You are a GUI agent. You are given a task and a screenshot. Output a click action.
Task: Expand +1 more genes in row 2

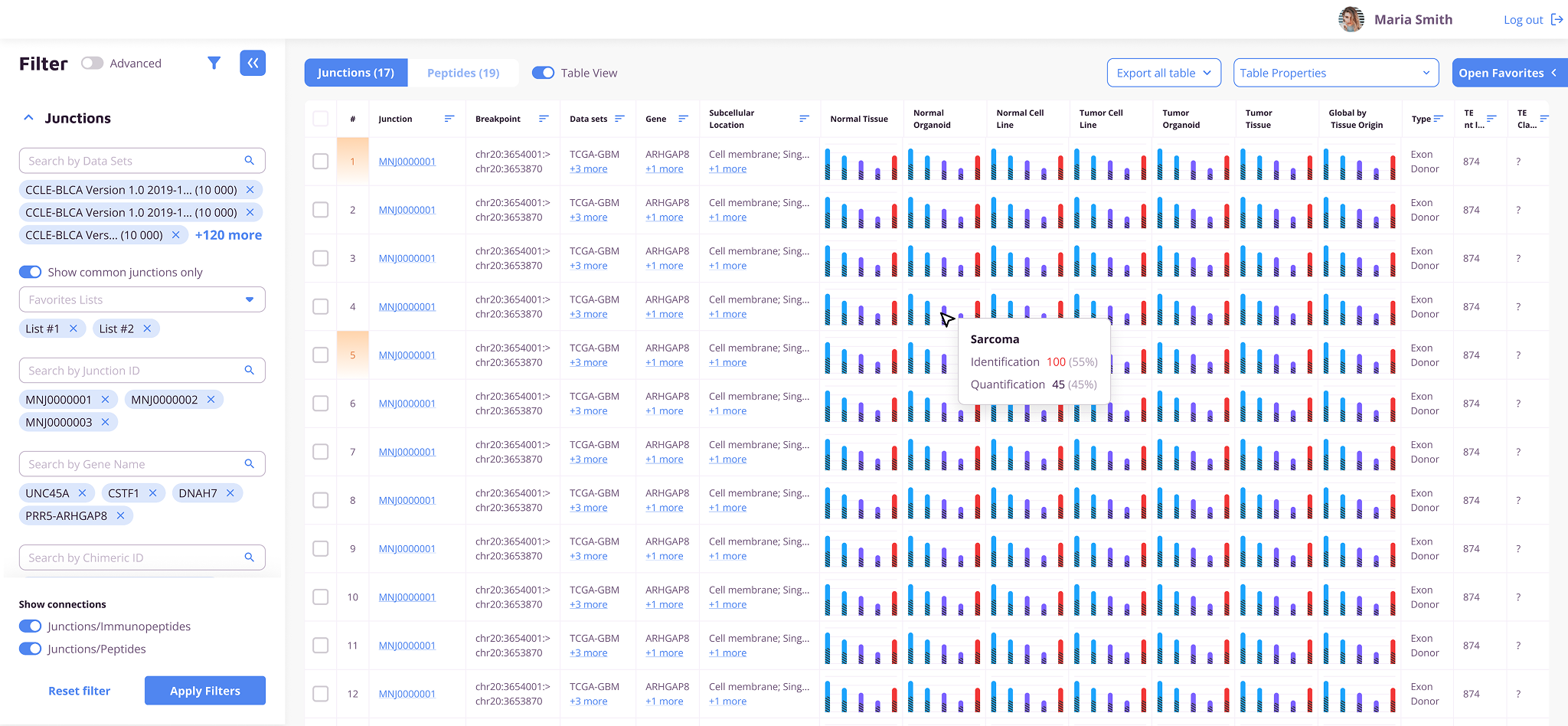(x=665, y=217)
